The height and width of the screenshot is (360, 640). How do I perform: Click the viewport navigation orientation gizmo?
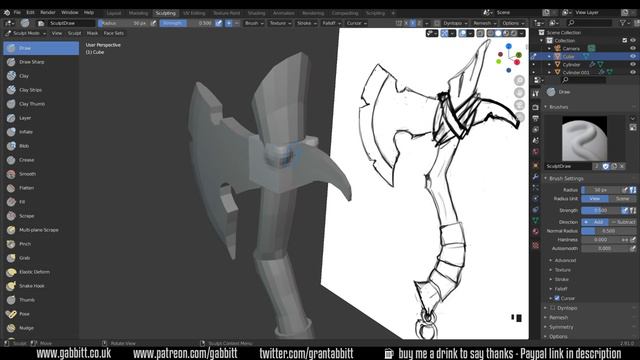click(509, 58)
